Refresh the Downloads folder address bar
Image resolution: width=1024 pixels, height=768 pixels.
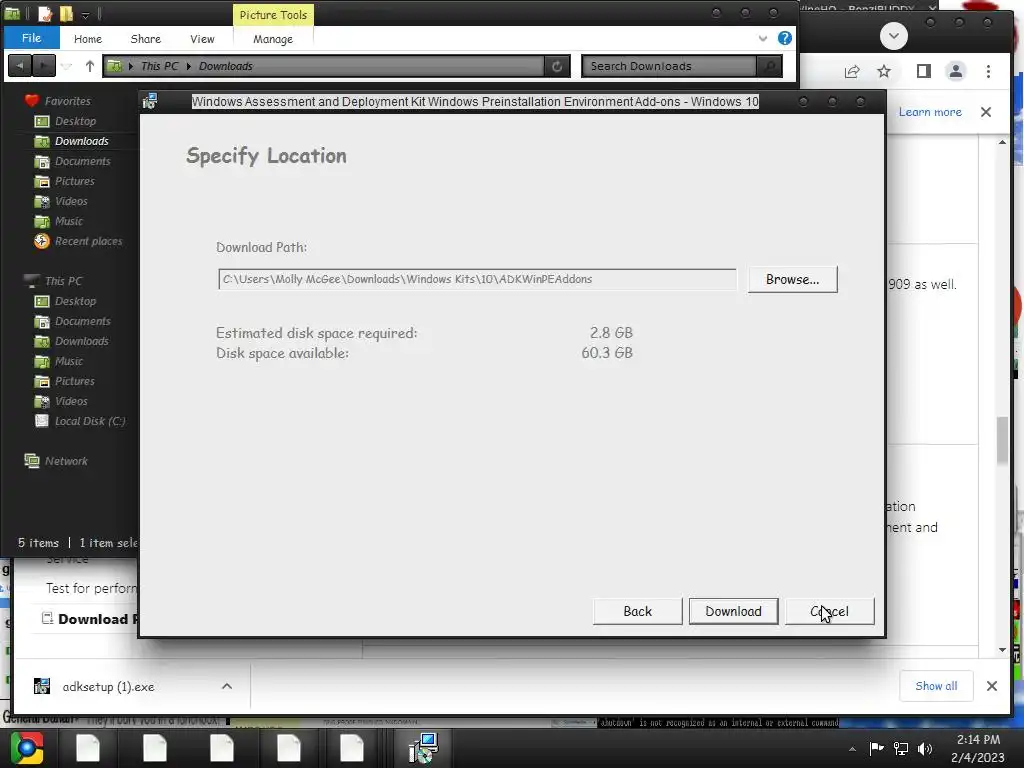tap(557, 66)
